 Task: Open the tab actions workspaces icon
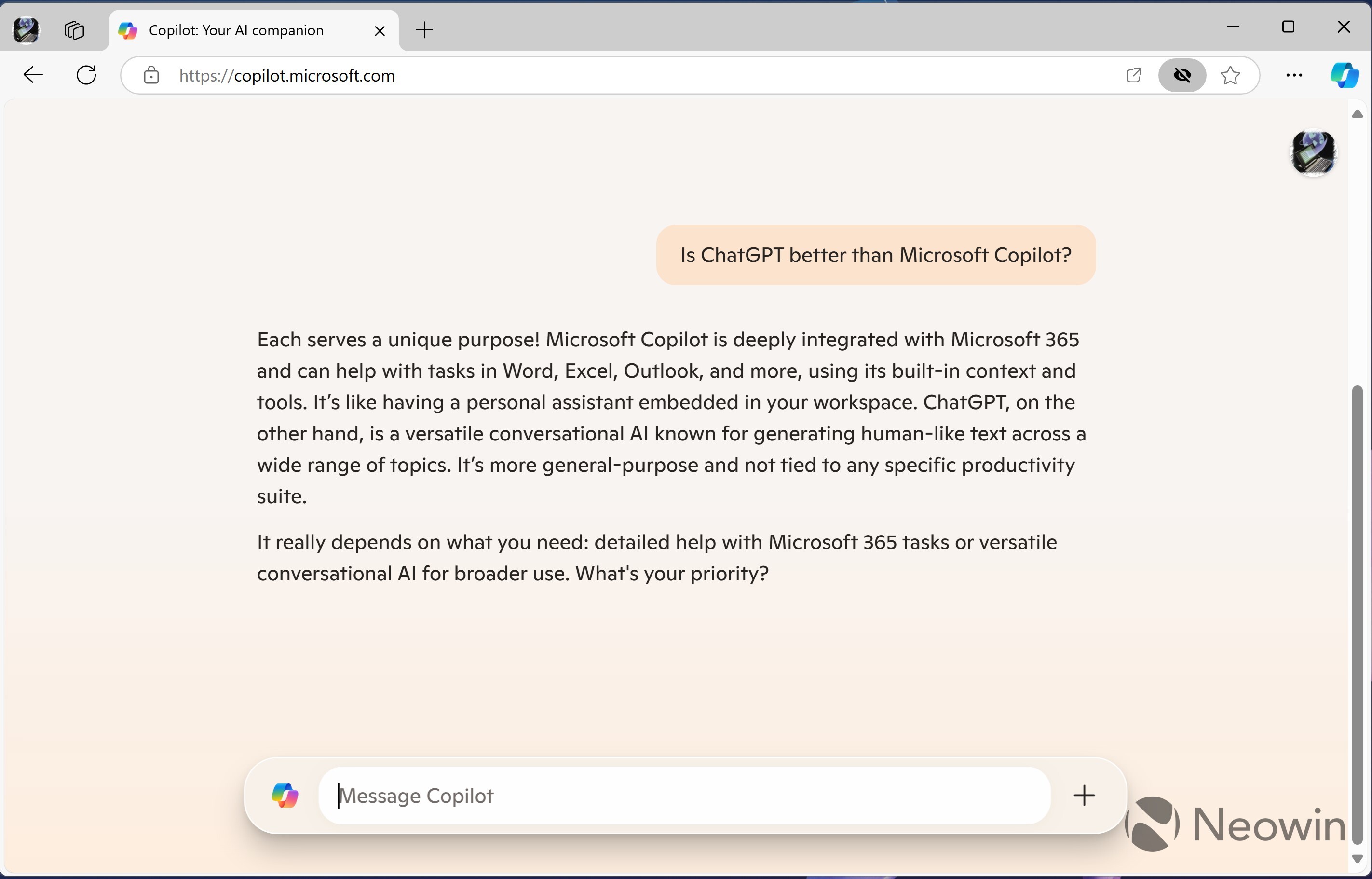click(x=74, y=30)
